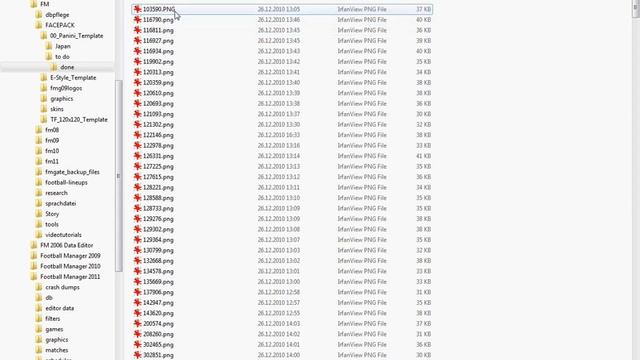Select file name 121302.png
Viewport: 640px width, 360px height.
pos(158,124)
